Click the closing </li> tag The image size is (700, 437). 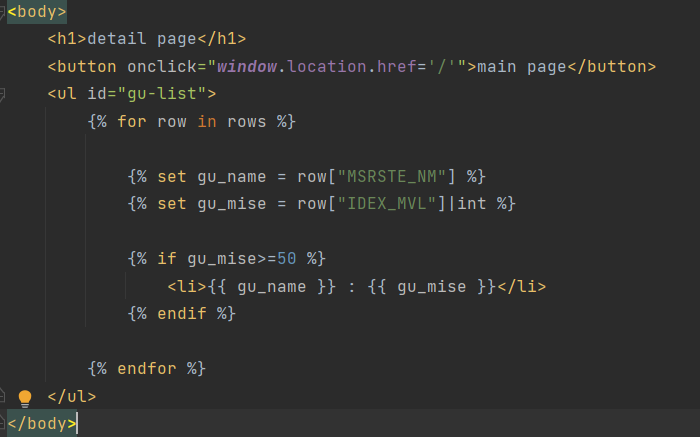(521, 286)
